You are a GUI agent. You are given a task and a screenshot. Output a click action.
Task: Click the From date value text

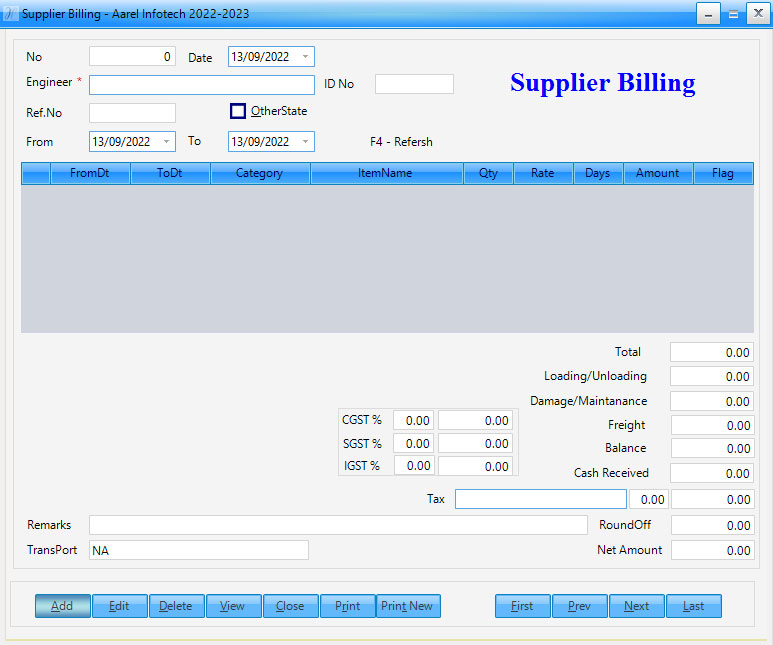tap(121, 142)
